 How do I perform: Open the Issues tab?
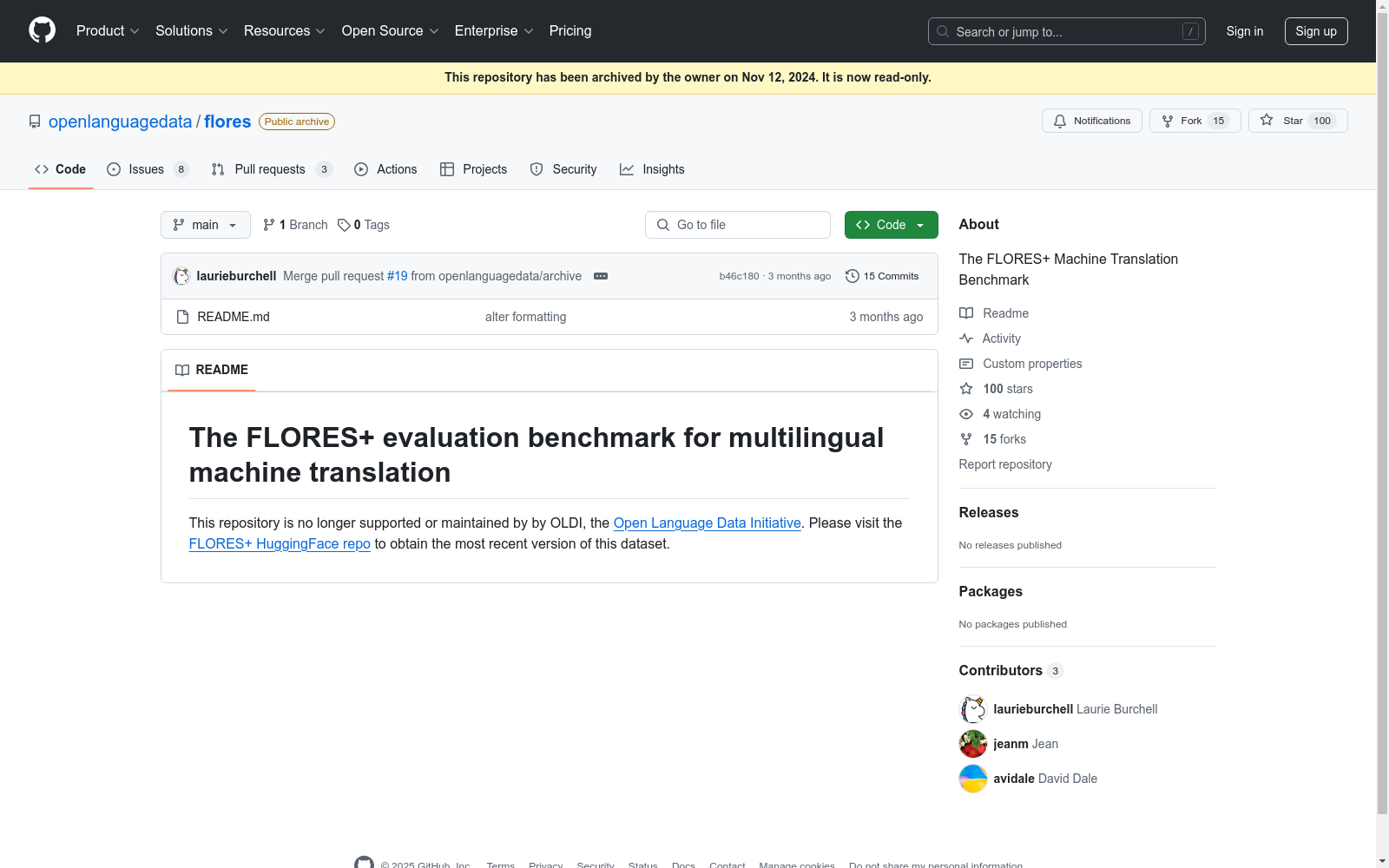coord(148,169)
